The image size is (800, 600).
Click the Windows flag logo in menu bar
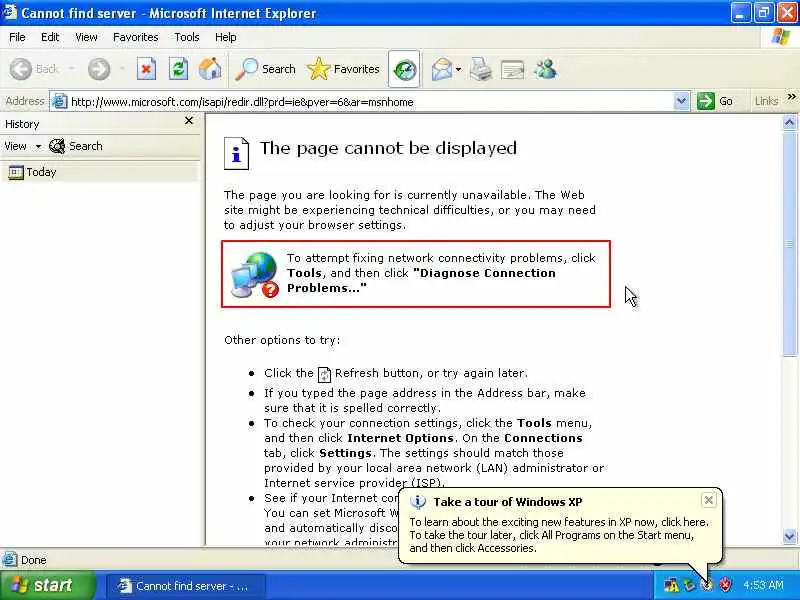click(x=781, y=37)
